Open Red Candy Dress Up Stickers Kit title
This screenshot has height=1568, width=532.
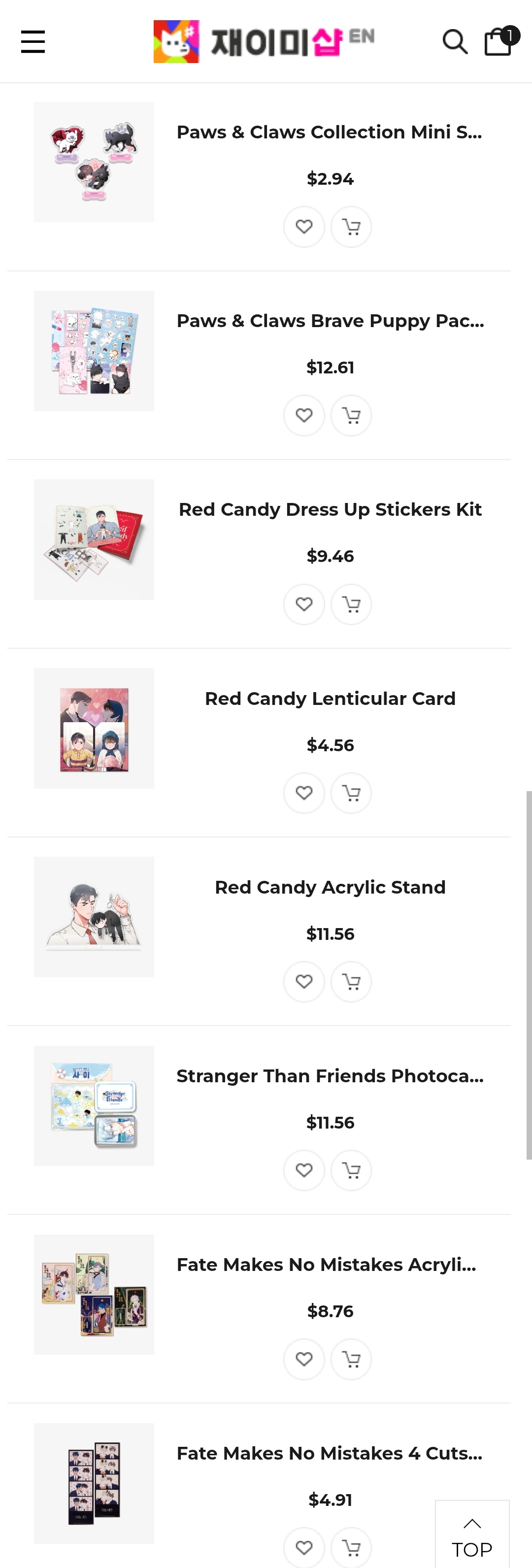pyautogui.click(x=330, y=509)
